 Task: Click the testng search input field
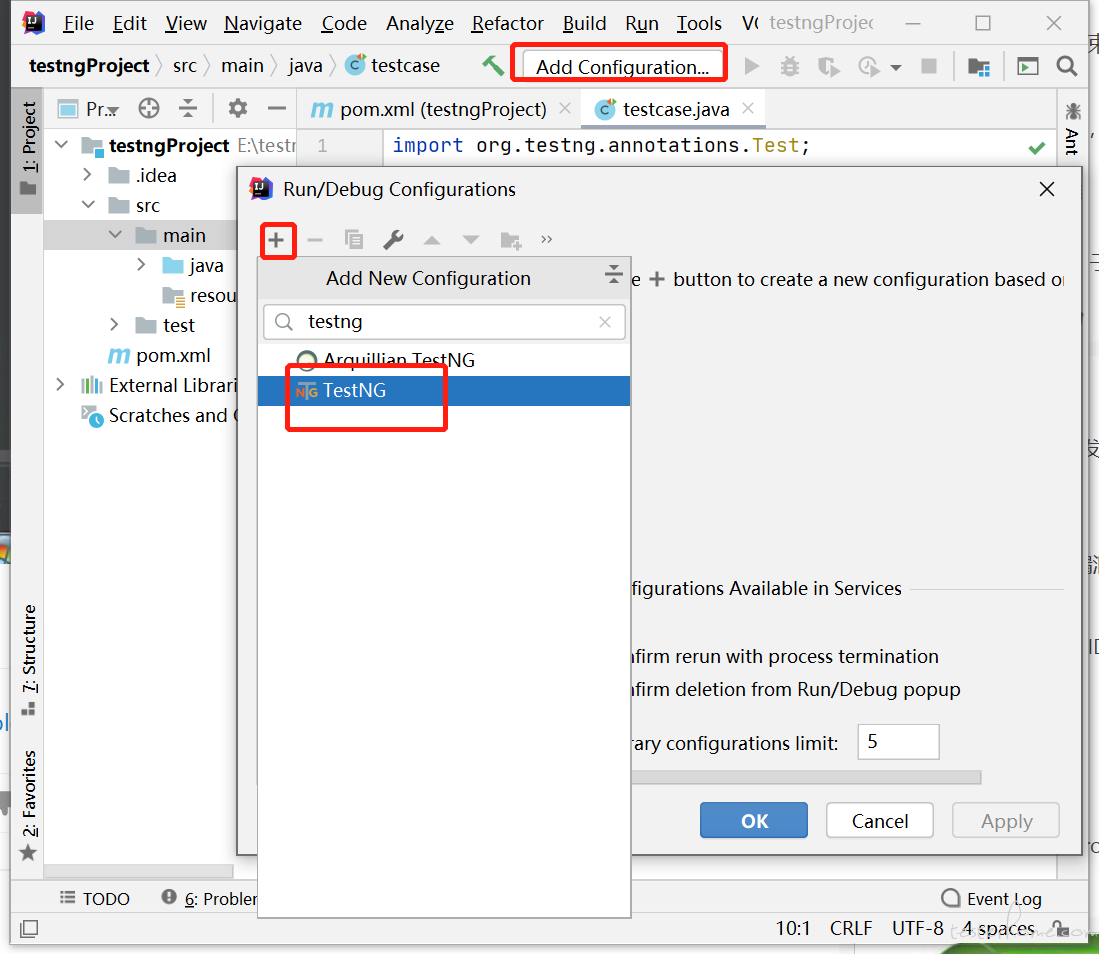[444, 322]
